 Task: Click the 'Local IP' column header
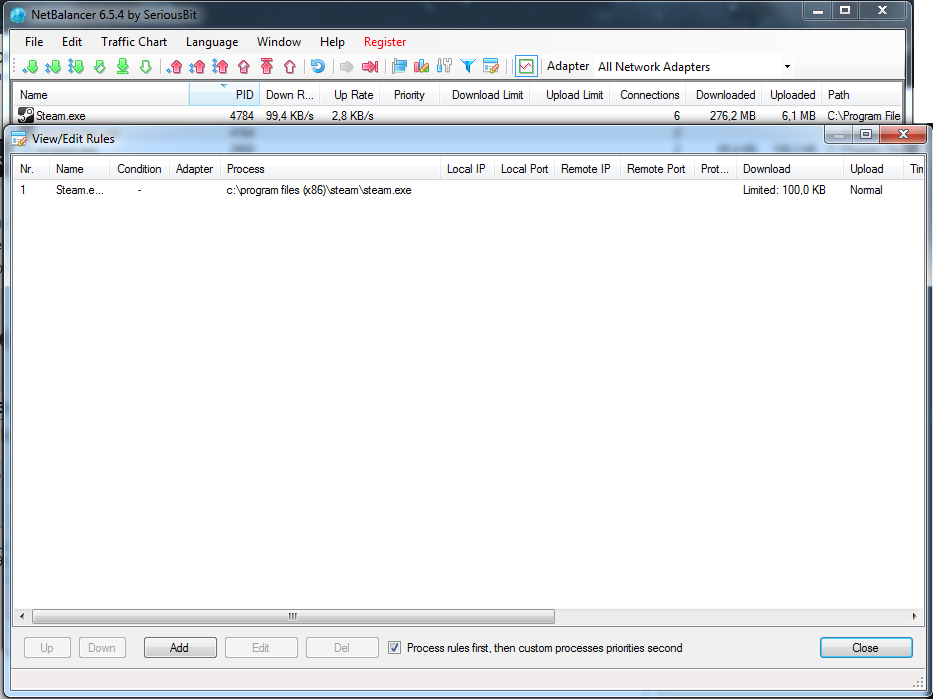click(x=467, y=169)
